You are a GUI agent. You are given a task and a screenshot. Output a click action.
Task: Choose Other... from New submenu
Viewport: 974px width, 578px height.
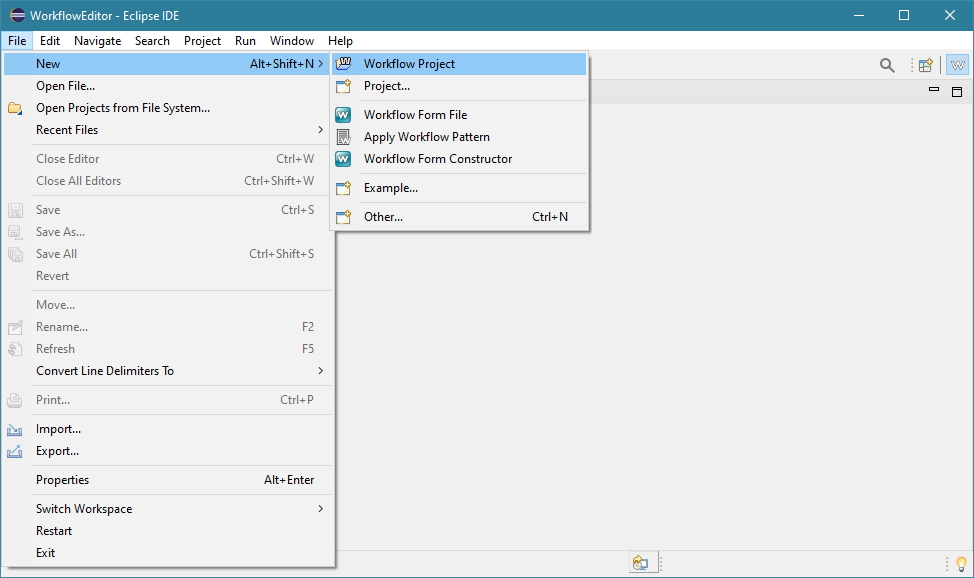tap(383, 217)
